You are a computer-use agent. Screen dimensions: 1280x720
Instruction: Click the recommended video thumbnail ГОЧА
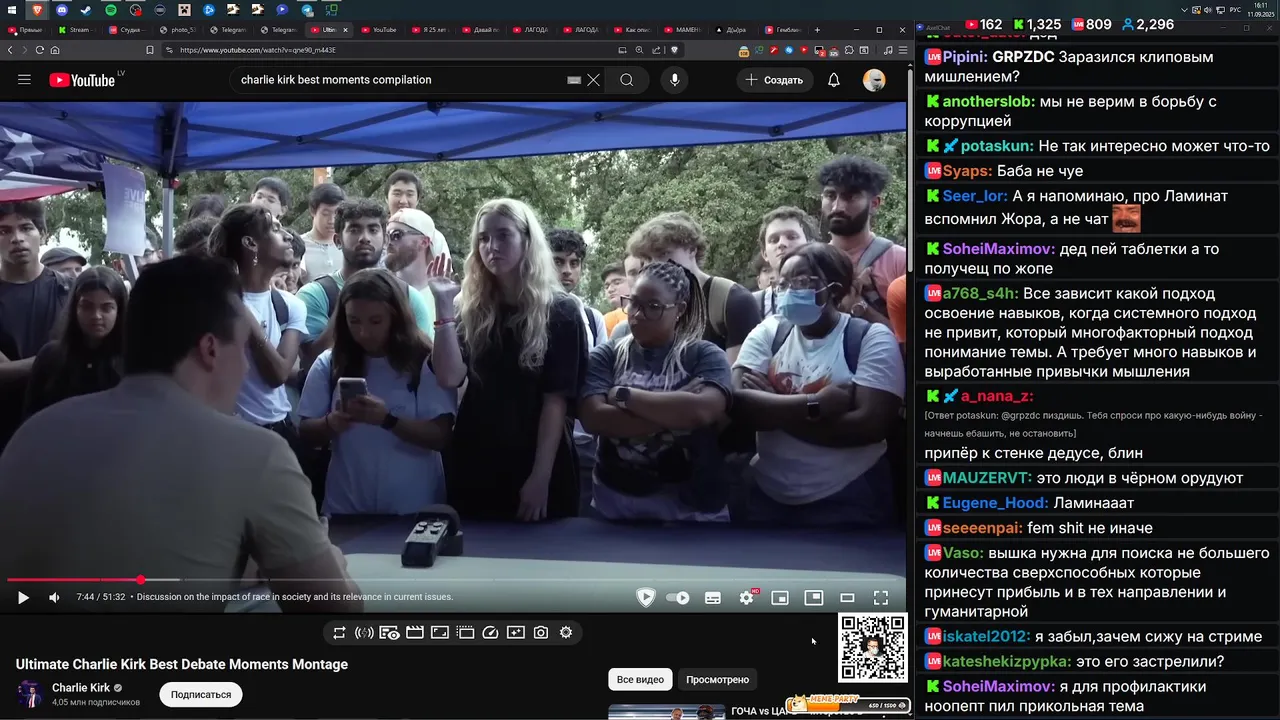pos(667,712)
